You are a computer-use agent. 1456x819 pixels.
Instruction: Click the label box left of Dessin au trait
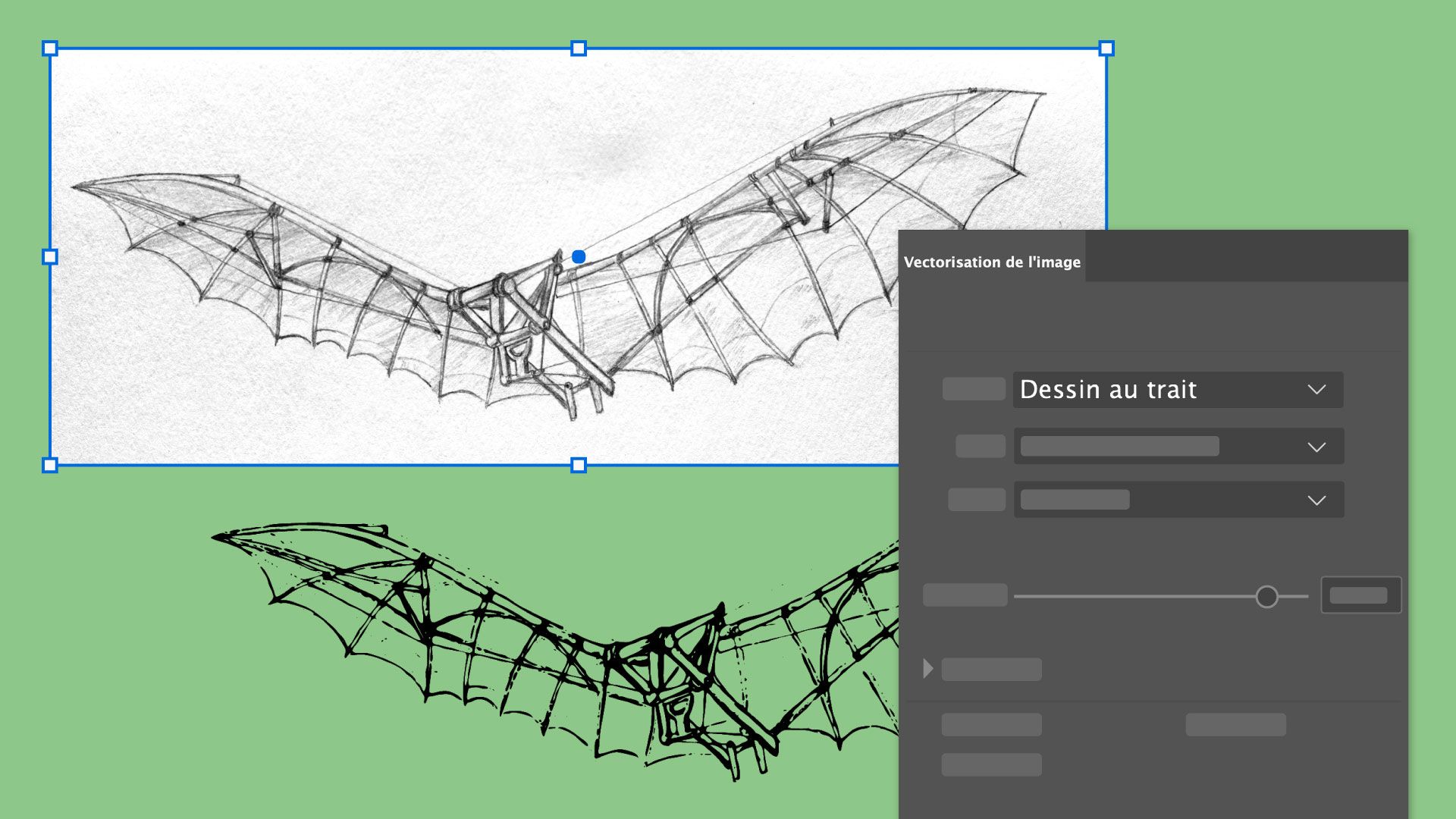point(973,389)
